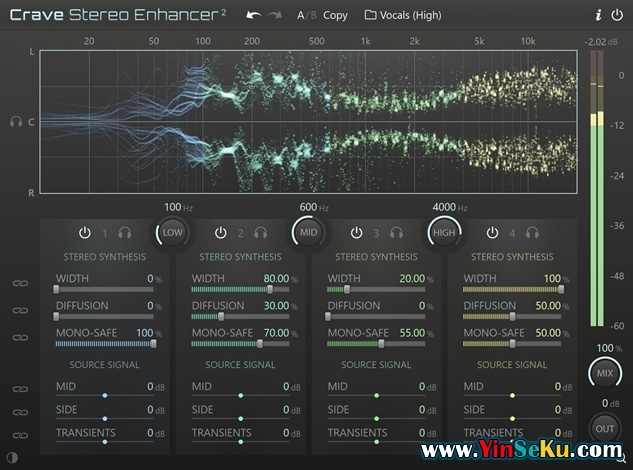633x470 pixels.
Task: Click the undo arrow in the top bar
Action: pyautogui.click(x=253, y=15)
